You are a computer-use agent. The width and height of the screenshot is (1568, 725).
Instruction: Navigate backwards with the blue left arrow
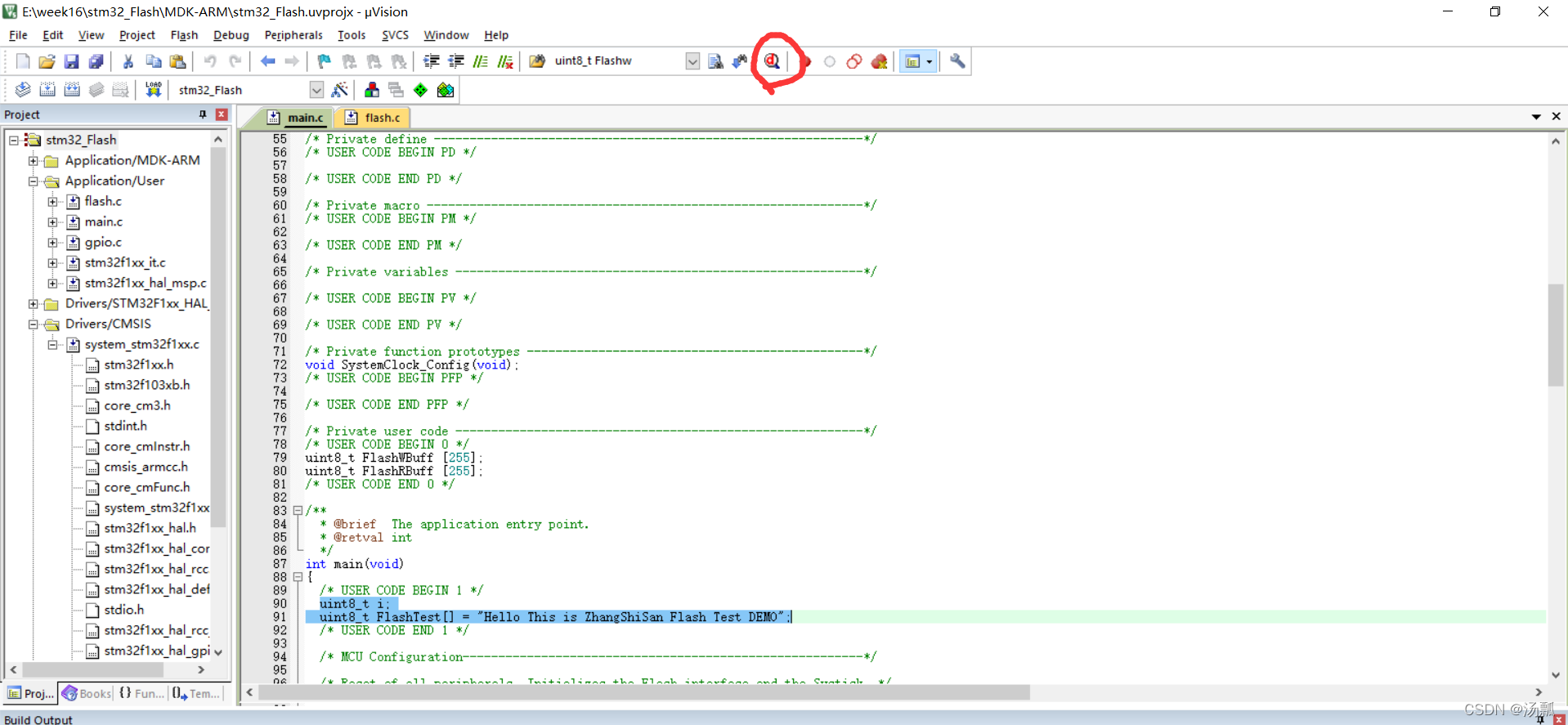(267, 61)
